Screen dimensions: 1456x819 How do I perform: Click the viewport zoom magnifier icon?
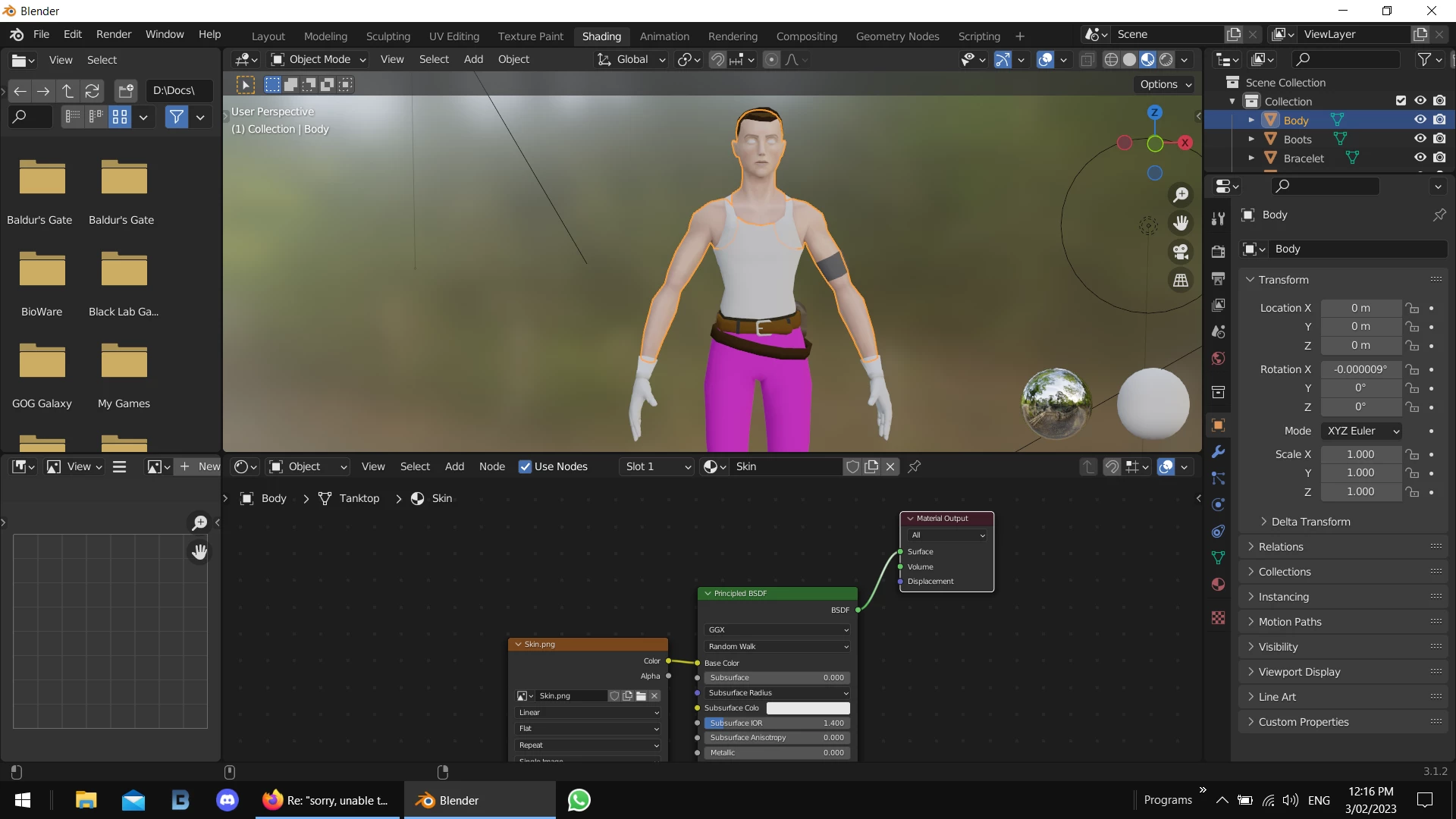click(1181, 195)
